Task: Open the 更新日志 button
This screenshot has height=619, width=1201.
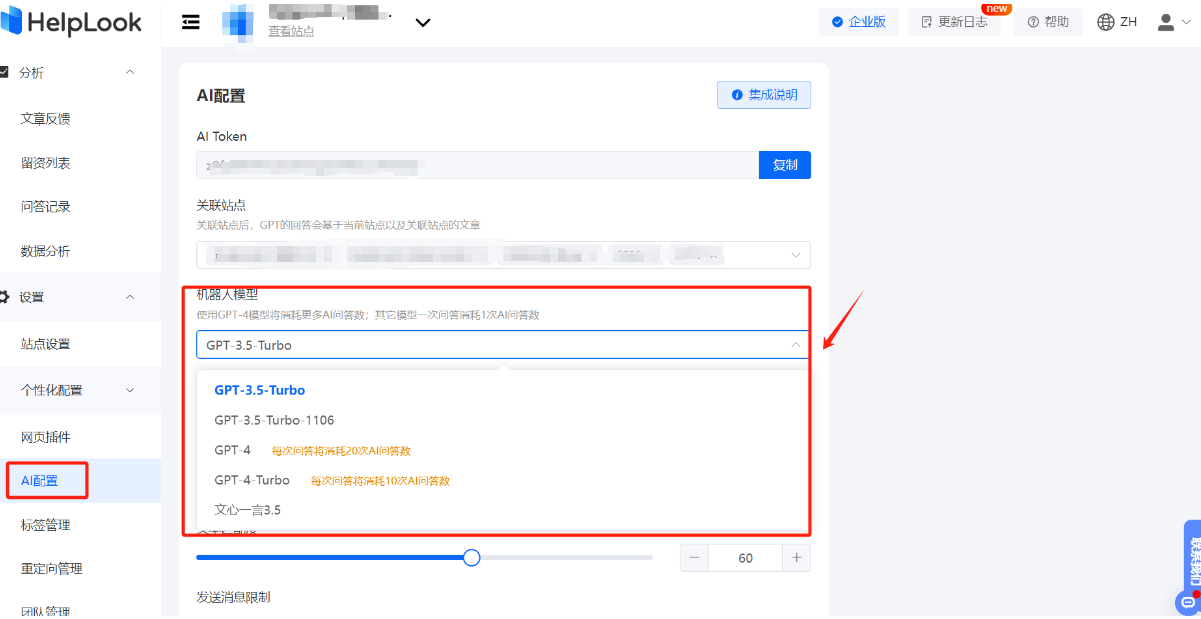Action: (x=954, y=22)
